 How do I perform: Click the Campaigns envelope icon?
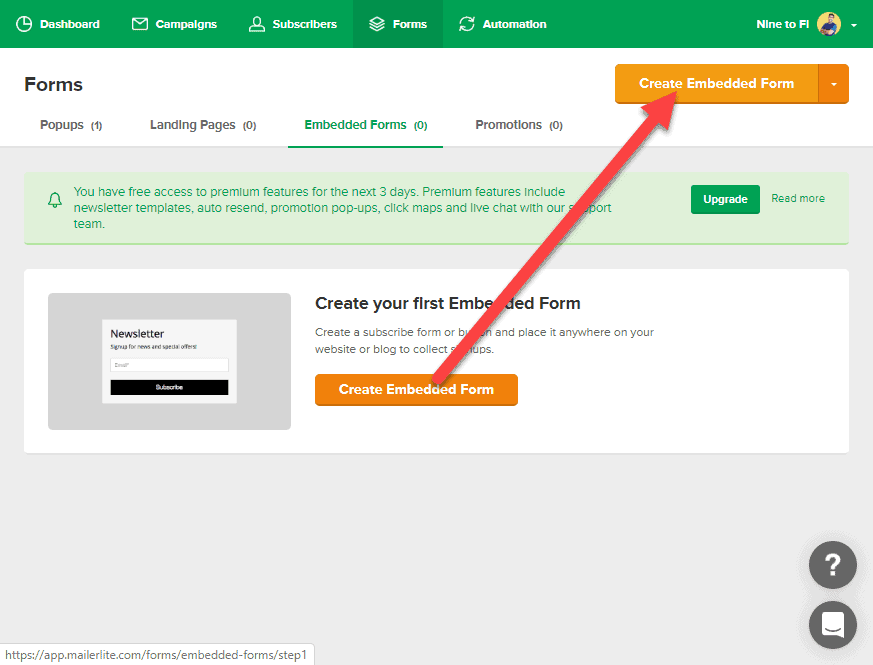[x=138, y=23]
